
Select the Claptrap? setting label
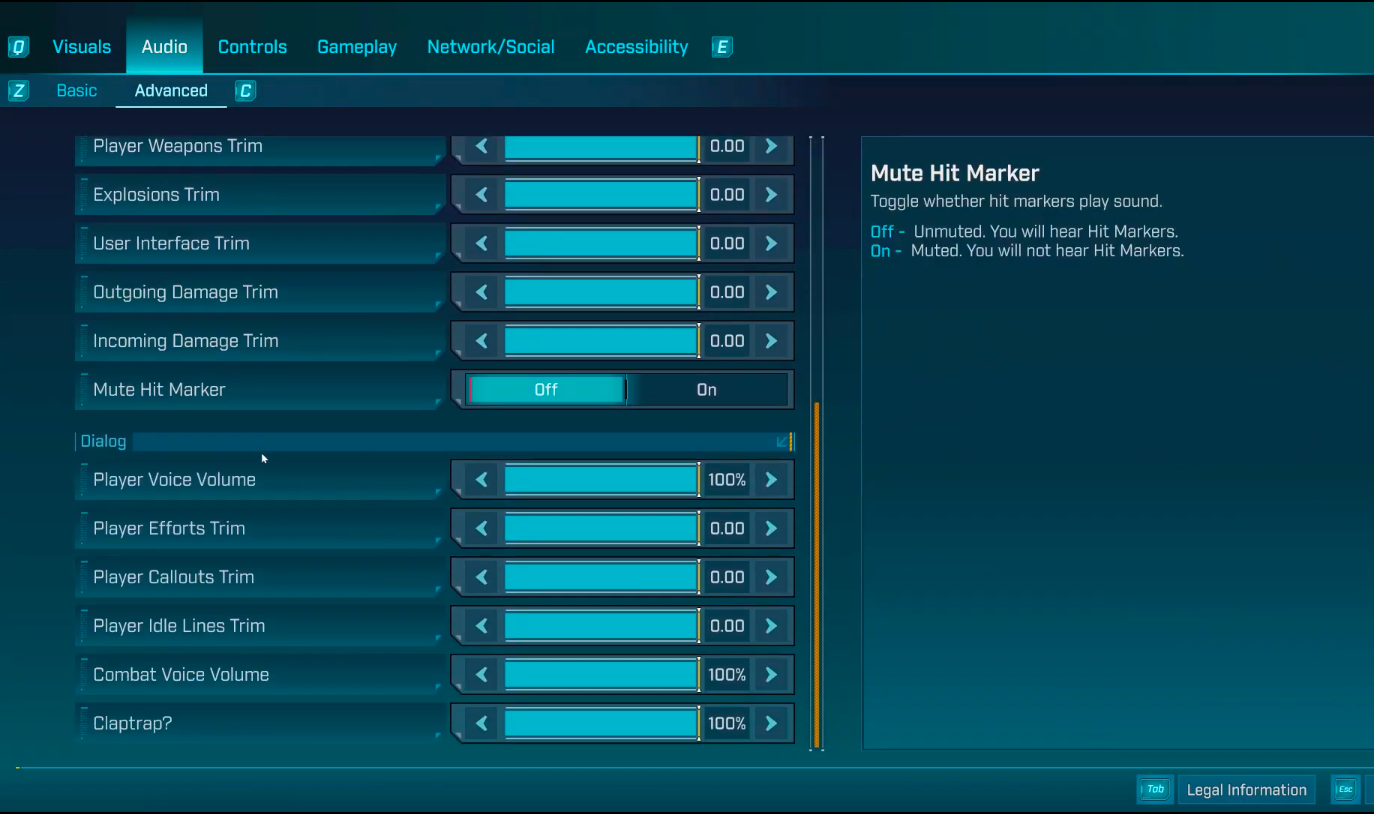point(261,723)
